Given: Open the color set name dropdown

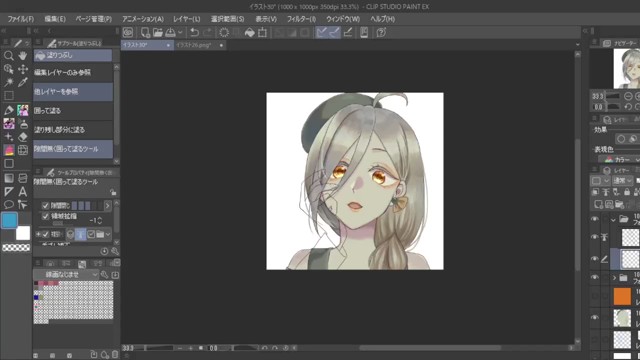Looking at the screenshot, I should point(66,275).
